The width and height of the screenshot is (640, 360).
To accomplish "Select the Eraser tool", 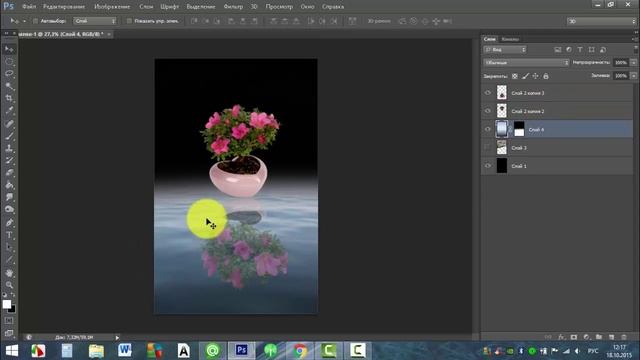I will pos(9,173).
